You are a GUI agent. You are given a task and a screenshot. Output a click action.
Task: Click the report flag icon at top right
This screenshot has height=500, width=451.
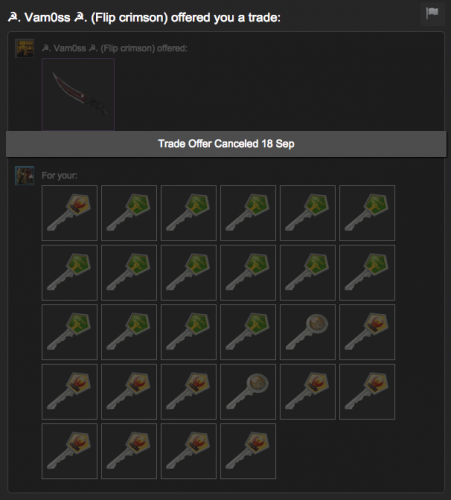[x=432, y=14]
